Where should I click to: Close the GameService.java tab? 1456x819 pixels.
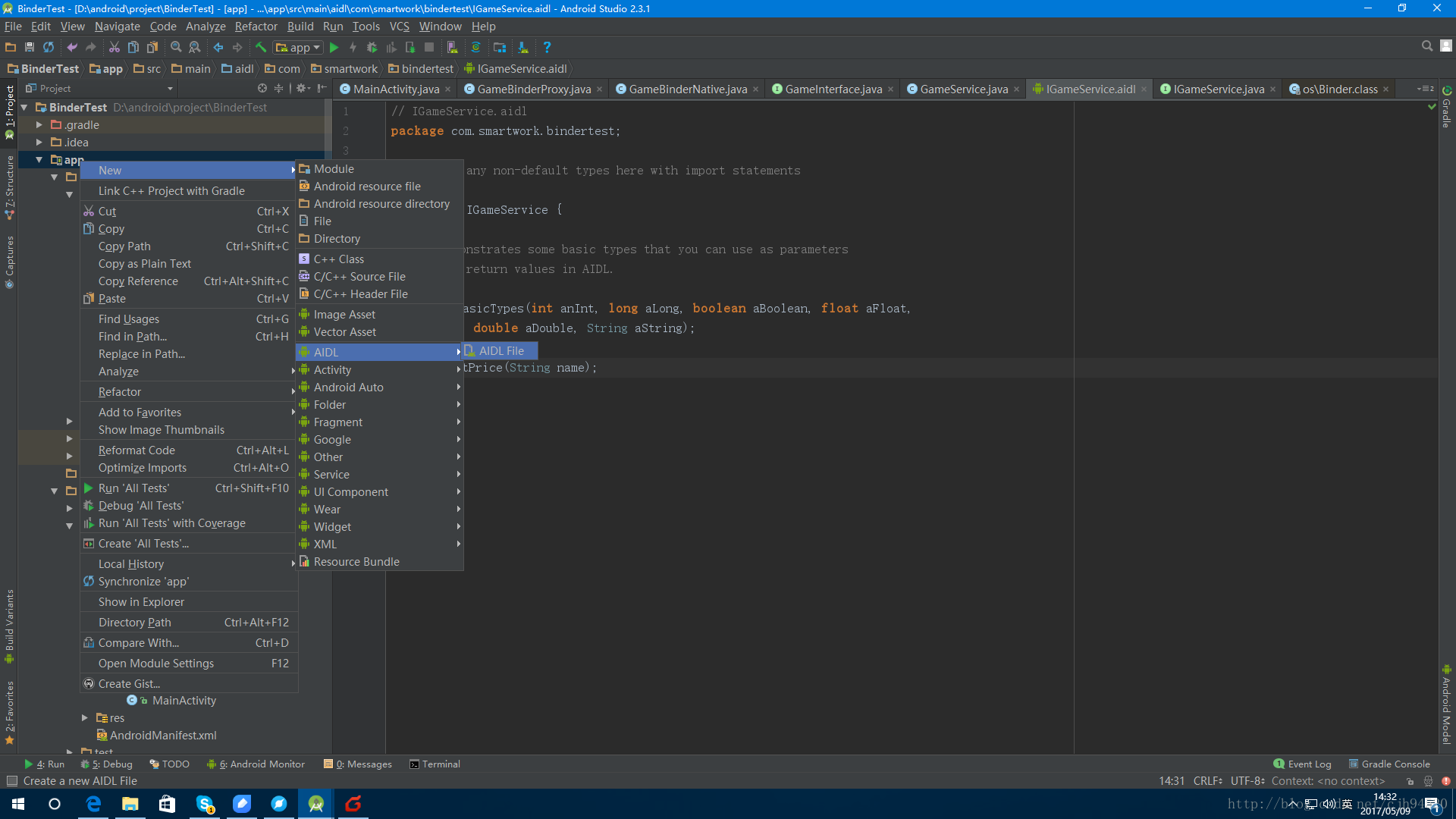point(1017,89)
